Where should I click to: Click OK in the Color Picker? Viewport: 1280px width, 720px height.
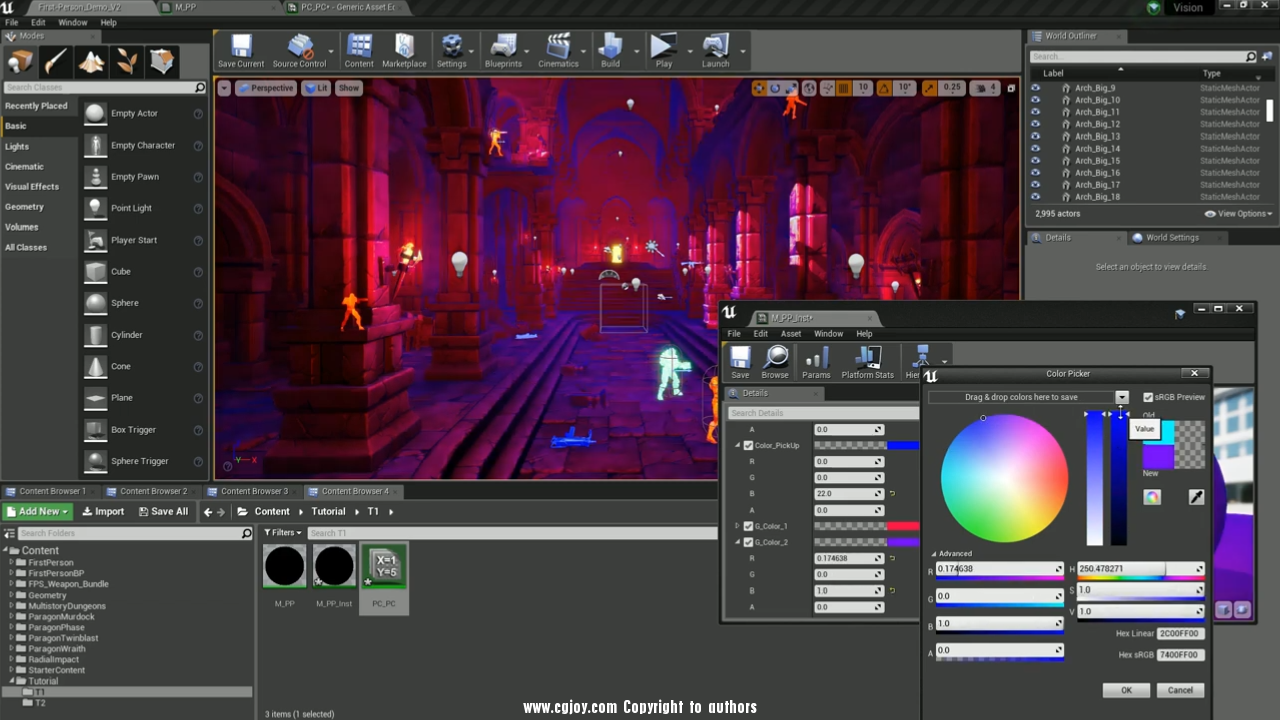[x=1126, y=690]
